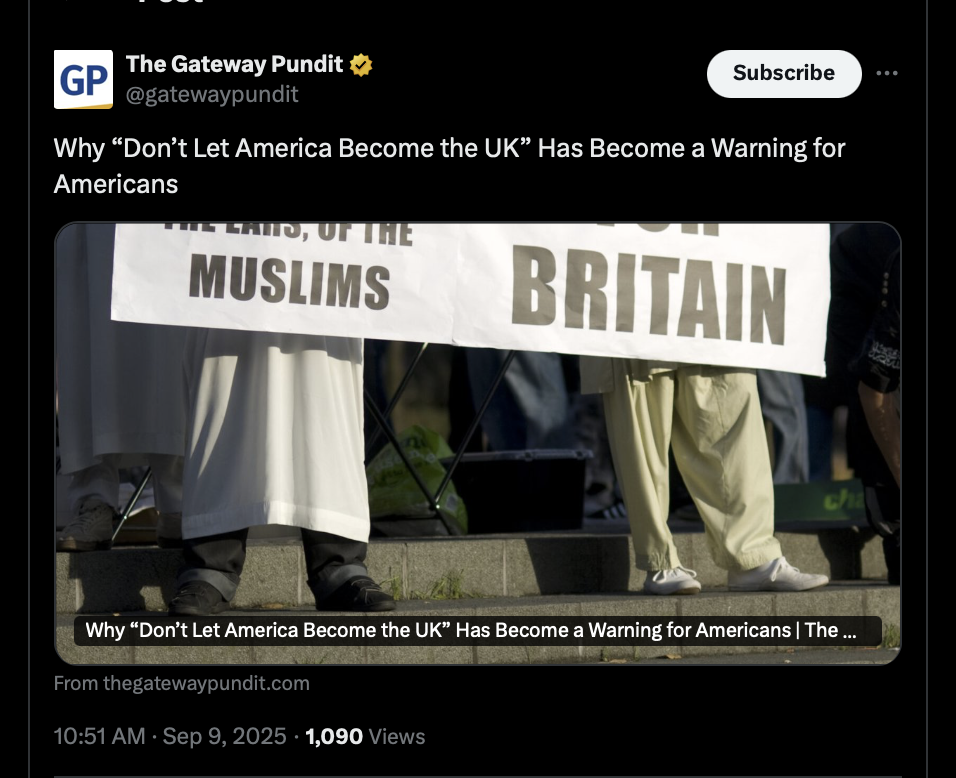The height and width of the screenshot is (778, 956).
Task: Open the article preview card image
Action: click(477, 443)
